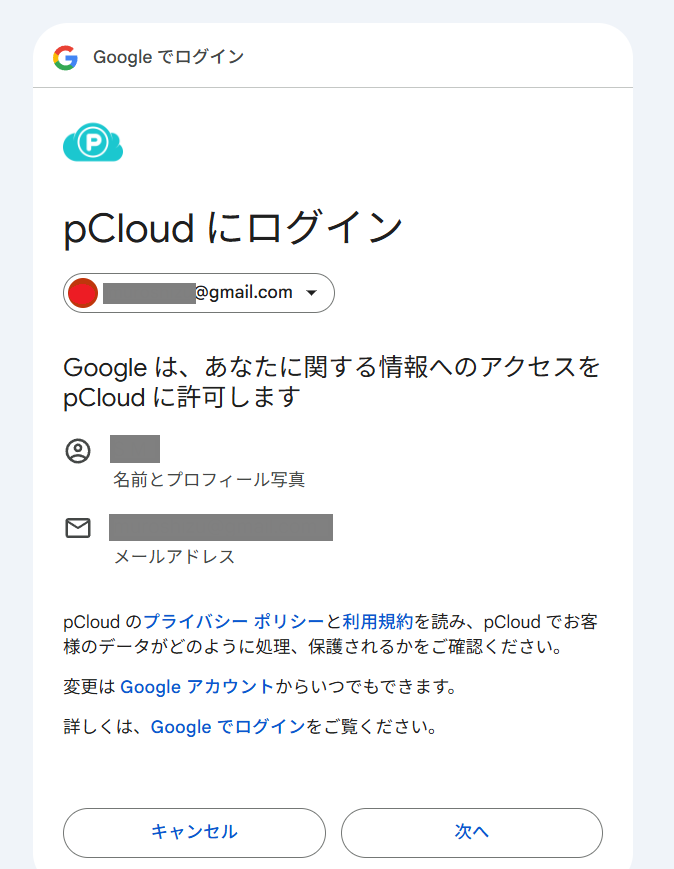This screenshot has width=674, height=869.
Task: Click the Google でログイン header title
Action: click(x=168, y=57)
